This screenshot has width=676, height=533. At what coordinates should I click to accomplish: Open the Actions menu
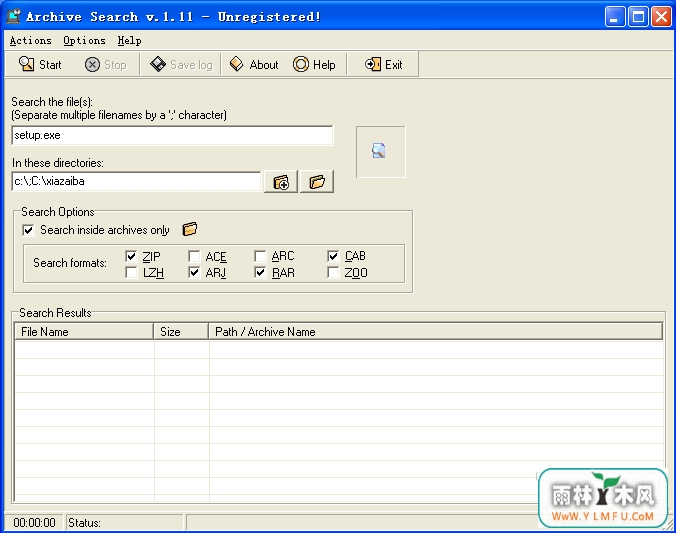[31, 41]
